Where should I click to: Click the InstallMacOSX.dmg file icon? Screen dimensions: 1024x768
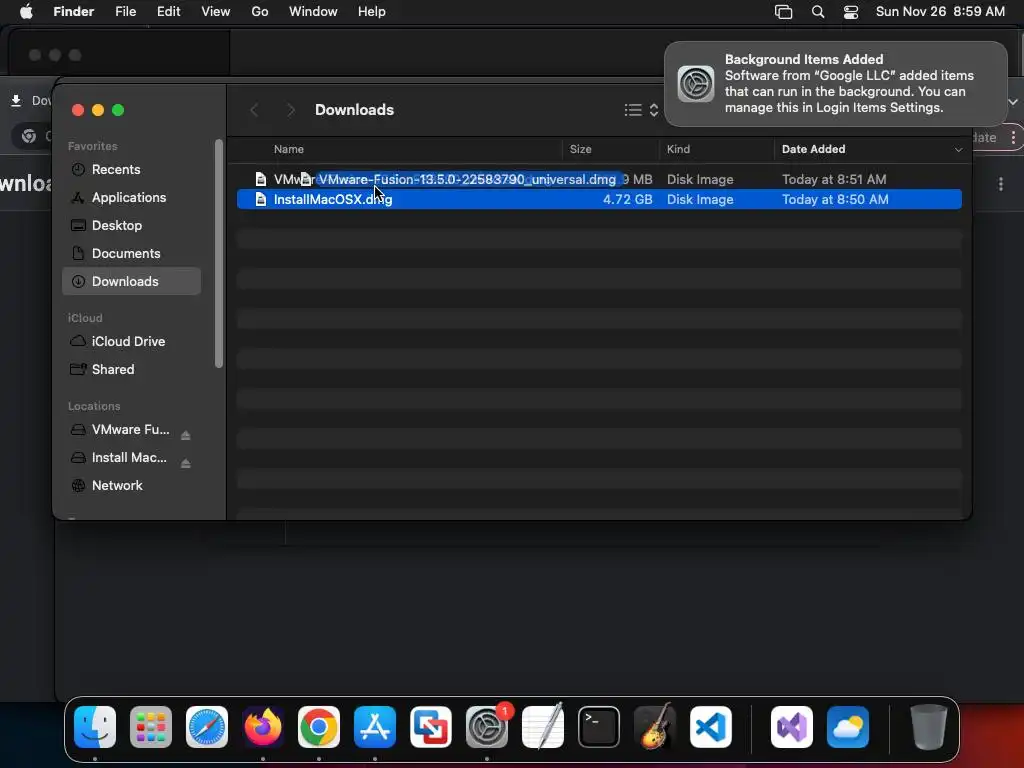tap(261, 199)
